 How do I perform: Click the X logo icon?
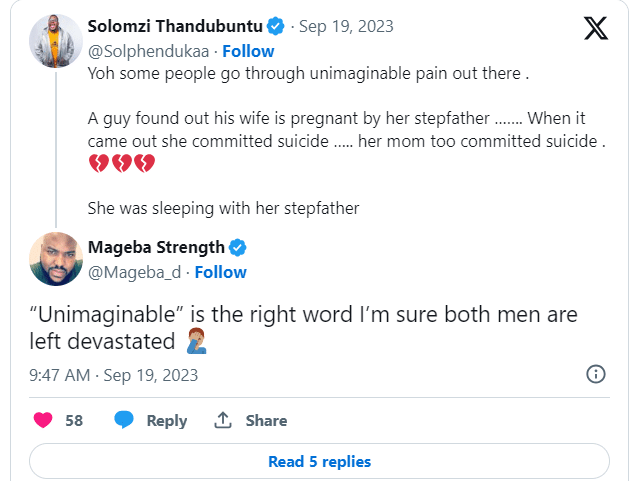595,29
